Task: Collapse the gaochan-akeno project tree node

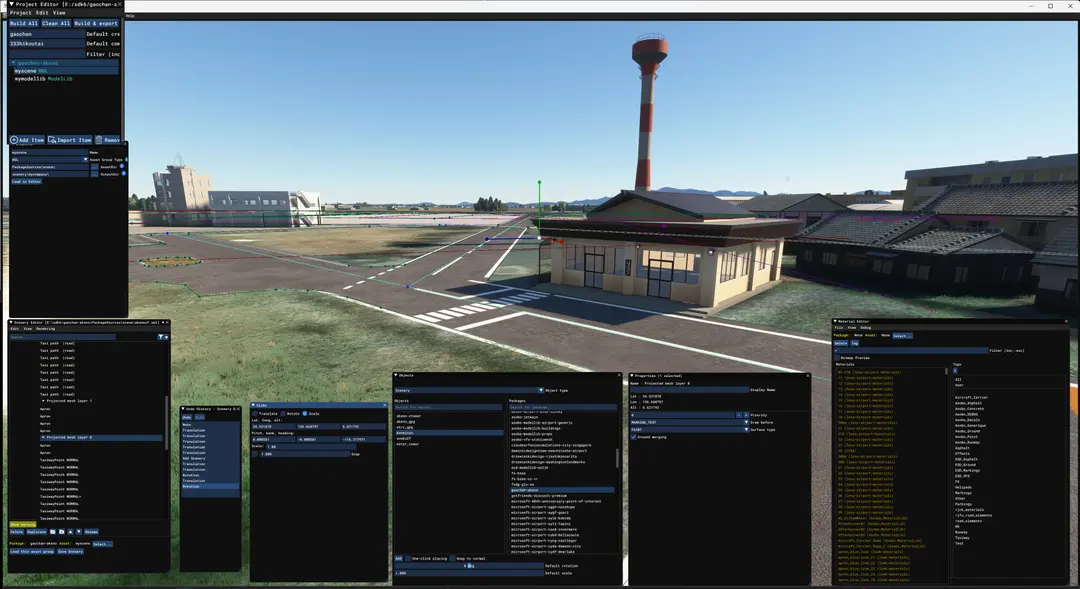Action: pyautogui.click(x=13, y=63)
